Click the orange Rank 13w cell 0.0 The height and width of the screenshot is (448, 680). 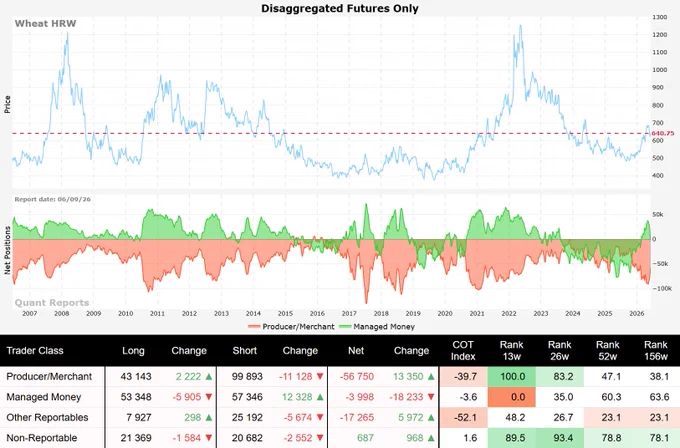coord(512,397)
